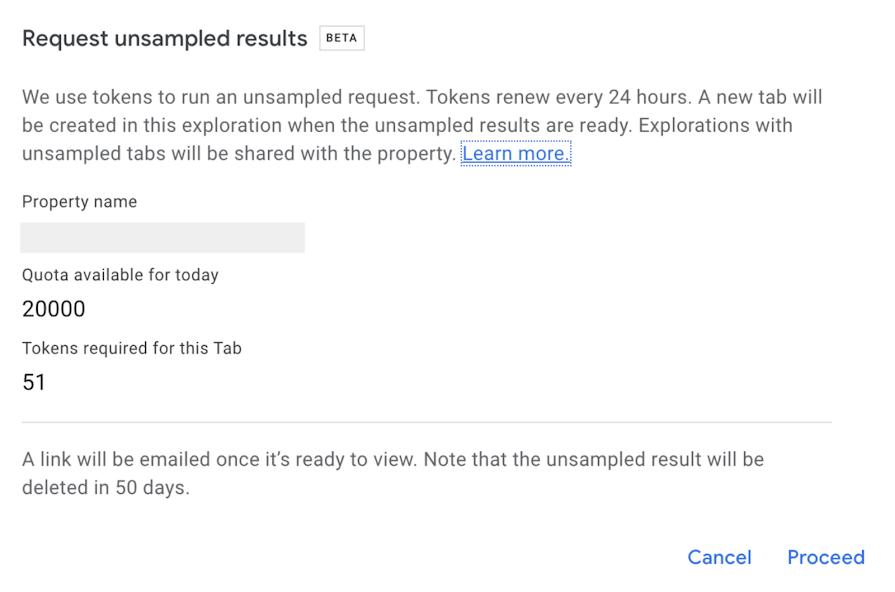Viewport: 895px width, 592px height.
Task: Select the token value 51
Action: coord(34,382)
